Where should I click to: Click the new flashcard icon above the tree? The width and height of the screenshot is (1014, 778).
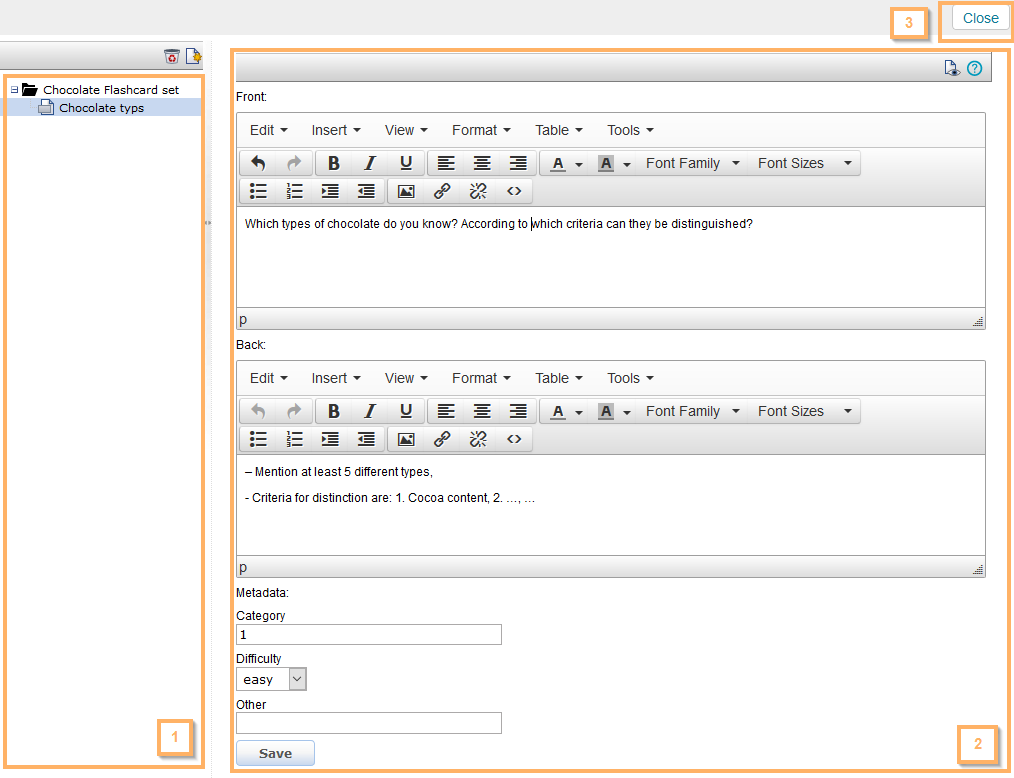193,56
